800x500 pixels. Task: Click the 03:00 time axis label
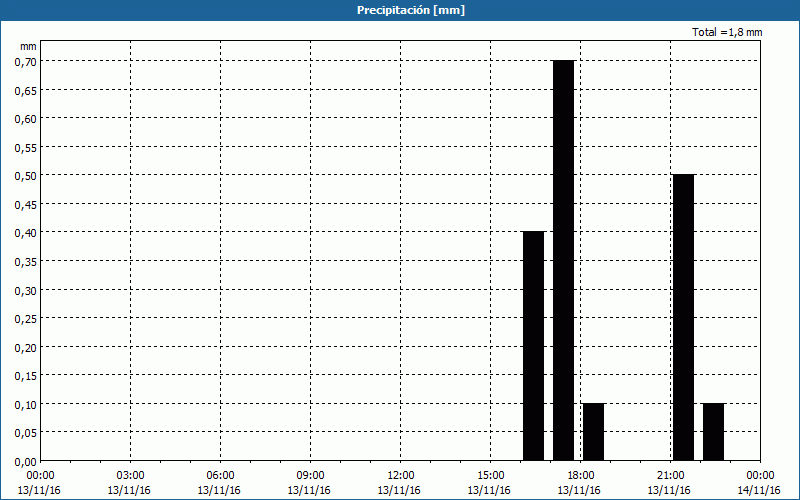[x=130, y=476]
